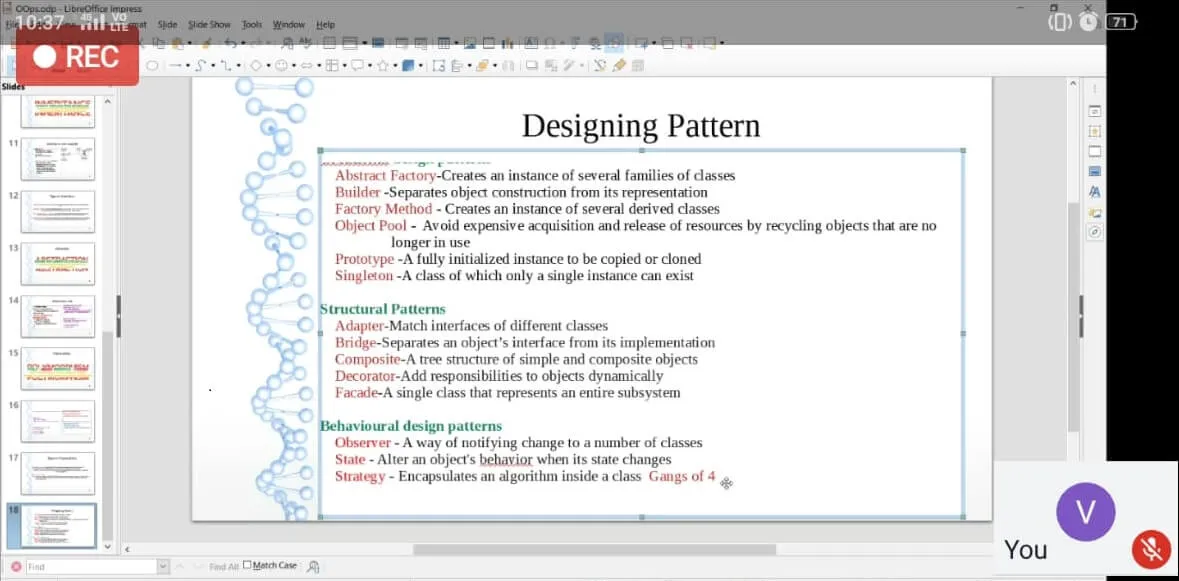Viewport: 1179px width, 581px height.
Task: Open sidebar Properties deck
Action: click(1095, 110)
